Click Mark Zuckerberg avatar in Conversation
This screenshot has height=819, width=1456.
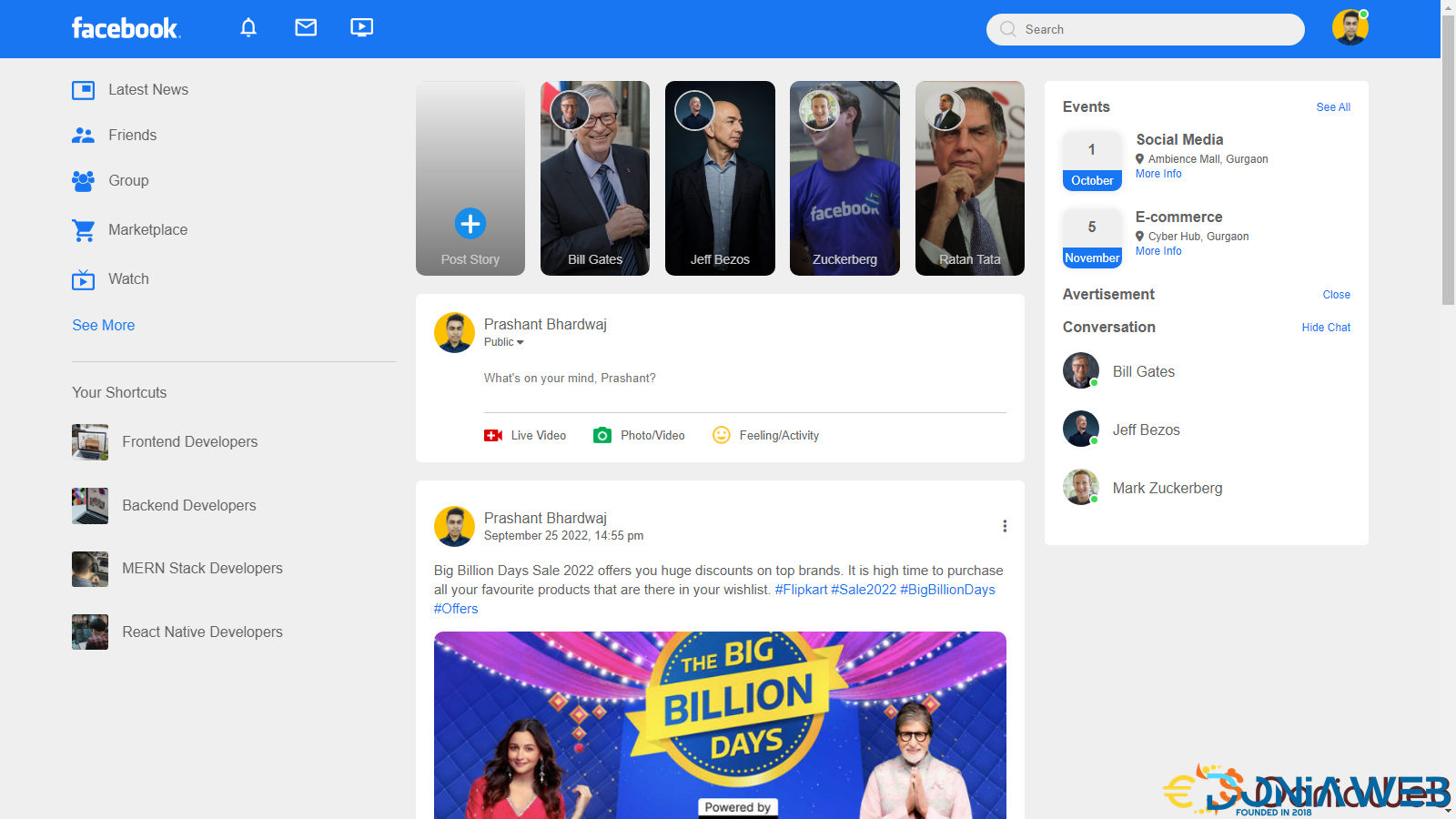click(x=1081, y=488)
